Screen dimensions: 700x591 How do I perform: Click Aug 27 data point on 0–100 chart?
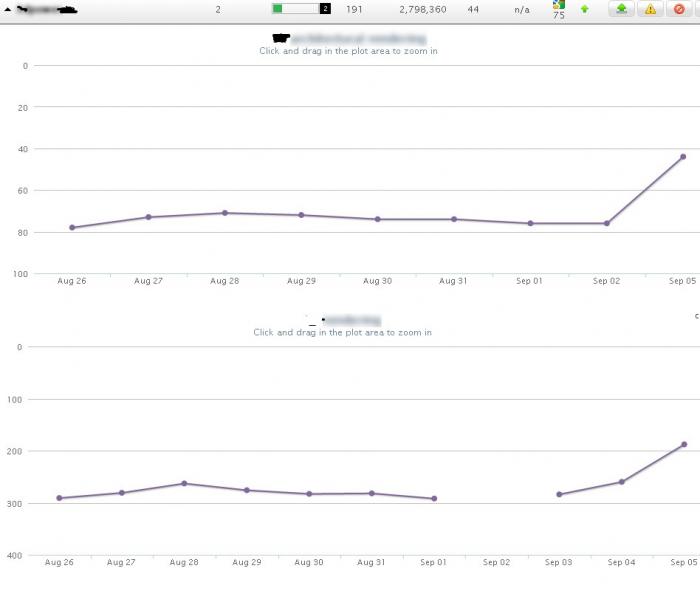tap(149, 217)
